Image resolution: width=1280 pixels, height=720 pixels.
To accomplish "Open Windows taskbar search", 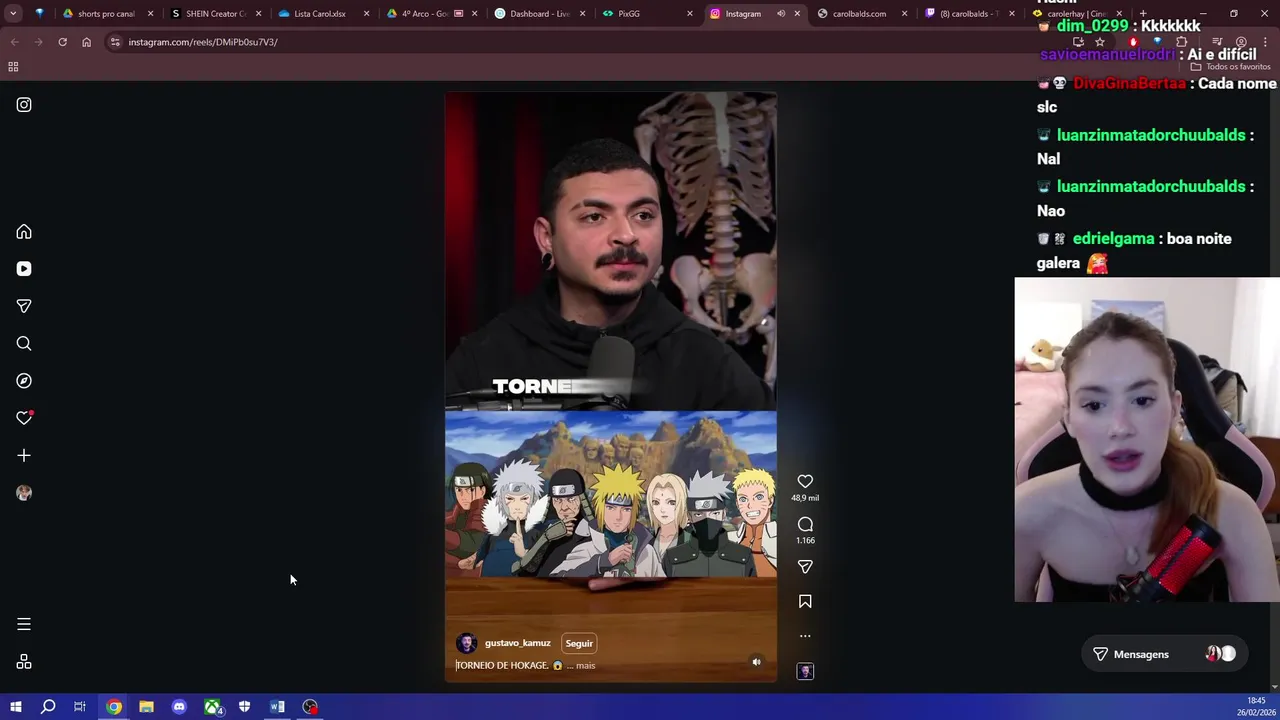I will [x=48, y=707].
